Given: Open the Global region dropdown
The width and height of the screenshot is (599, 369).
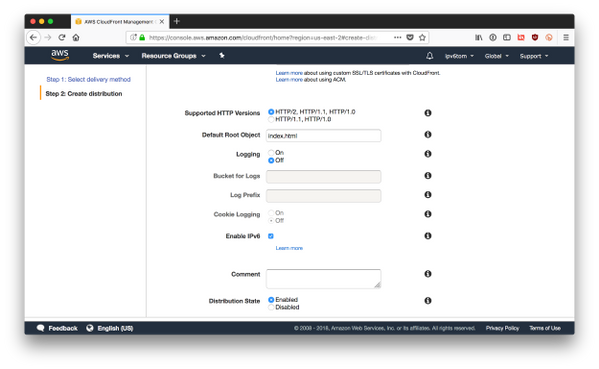Looking at the screenshot, I should 497,56.
